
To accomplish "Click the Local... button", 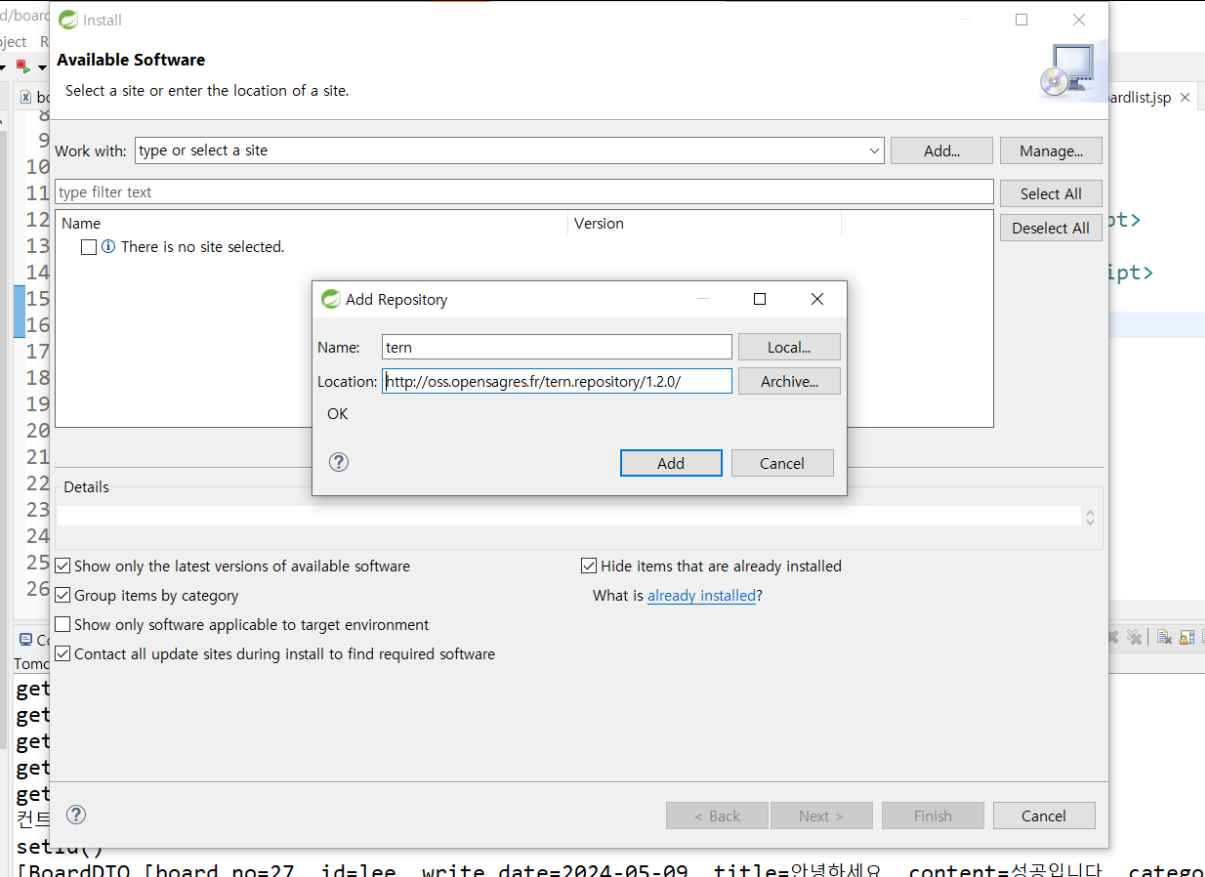I will click(x=789, y=347).
